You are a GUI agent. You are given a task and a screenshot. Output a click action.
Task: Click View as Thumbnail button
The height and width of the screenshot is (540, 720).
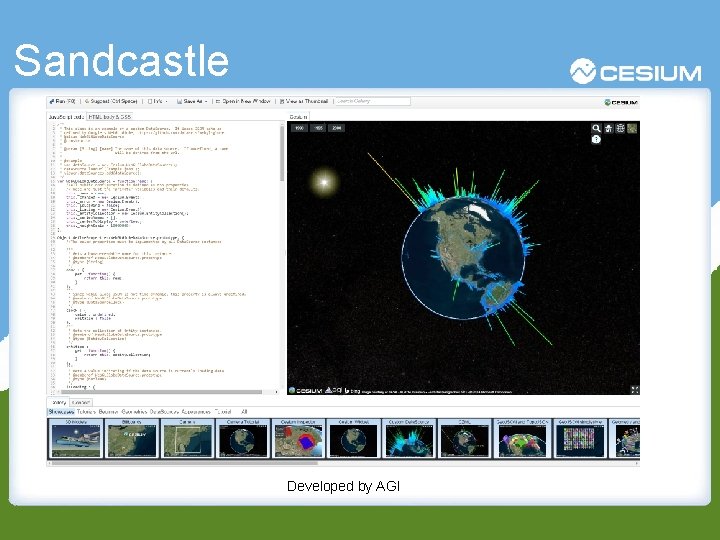click(x=304, y=101)
